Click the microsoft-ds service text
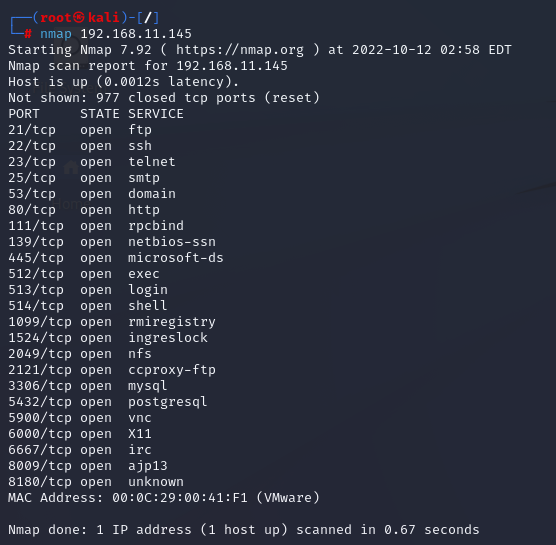556x545 pixels. 176,258
